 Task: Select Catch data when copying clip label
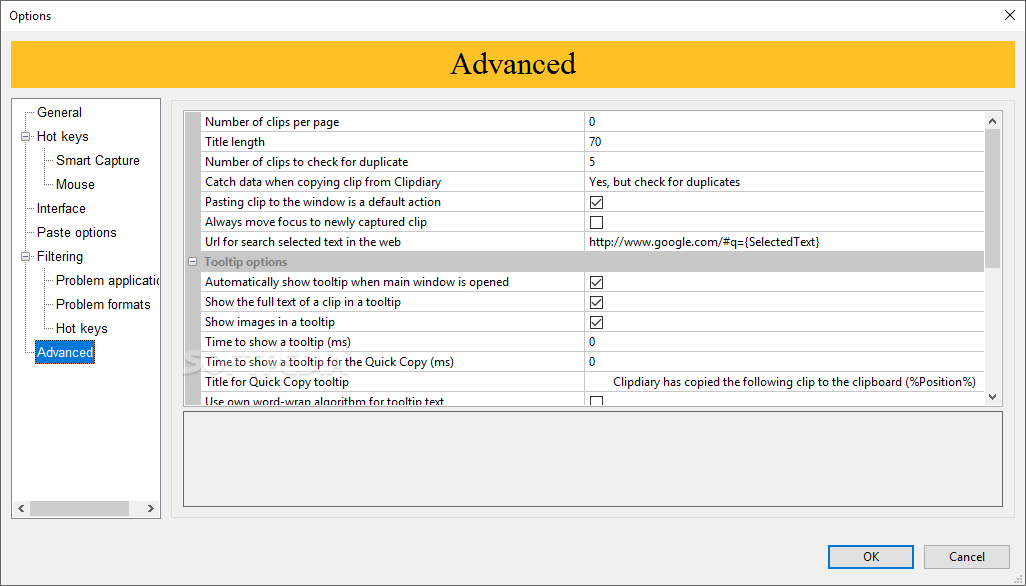click(323, 182)
